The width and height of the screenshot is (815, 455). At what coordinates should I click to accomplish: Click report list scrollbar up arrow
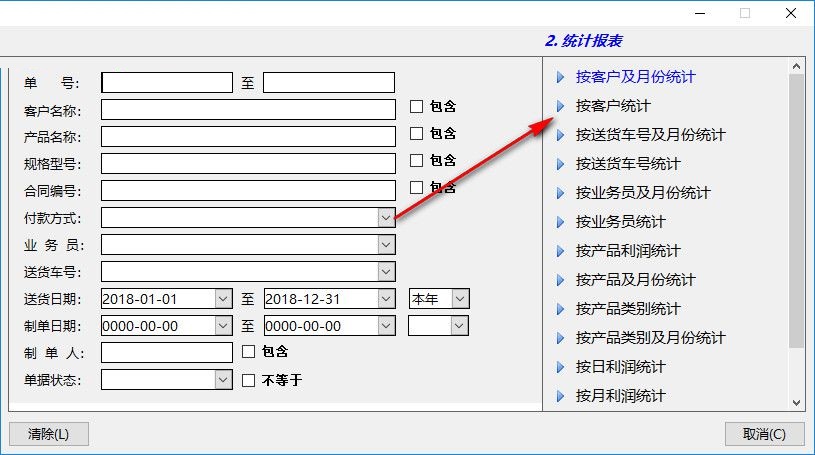pos(796,66)
